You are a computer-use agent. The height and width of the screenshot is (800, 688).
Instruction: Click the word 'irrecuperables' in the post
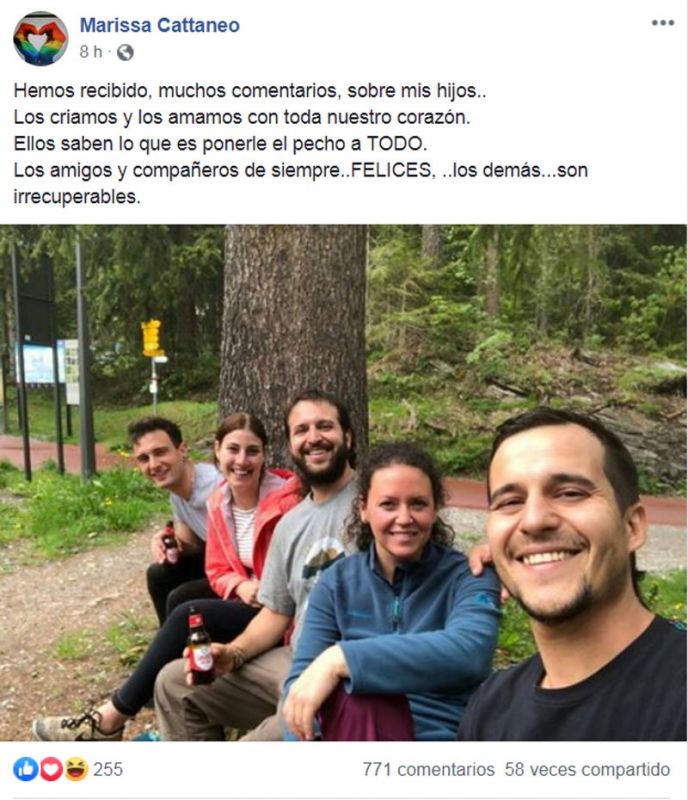click(75, 196)
